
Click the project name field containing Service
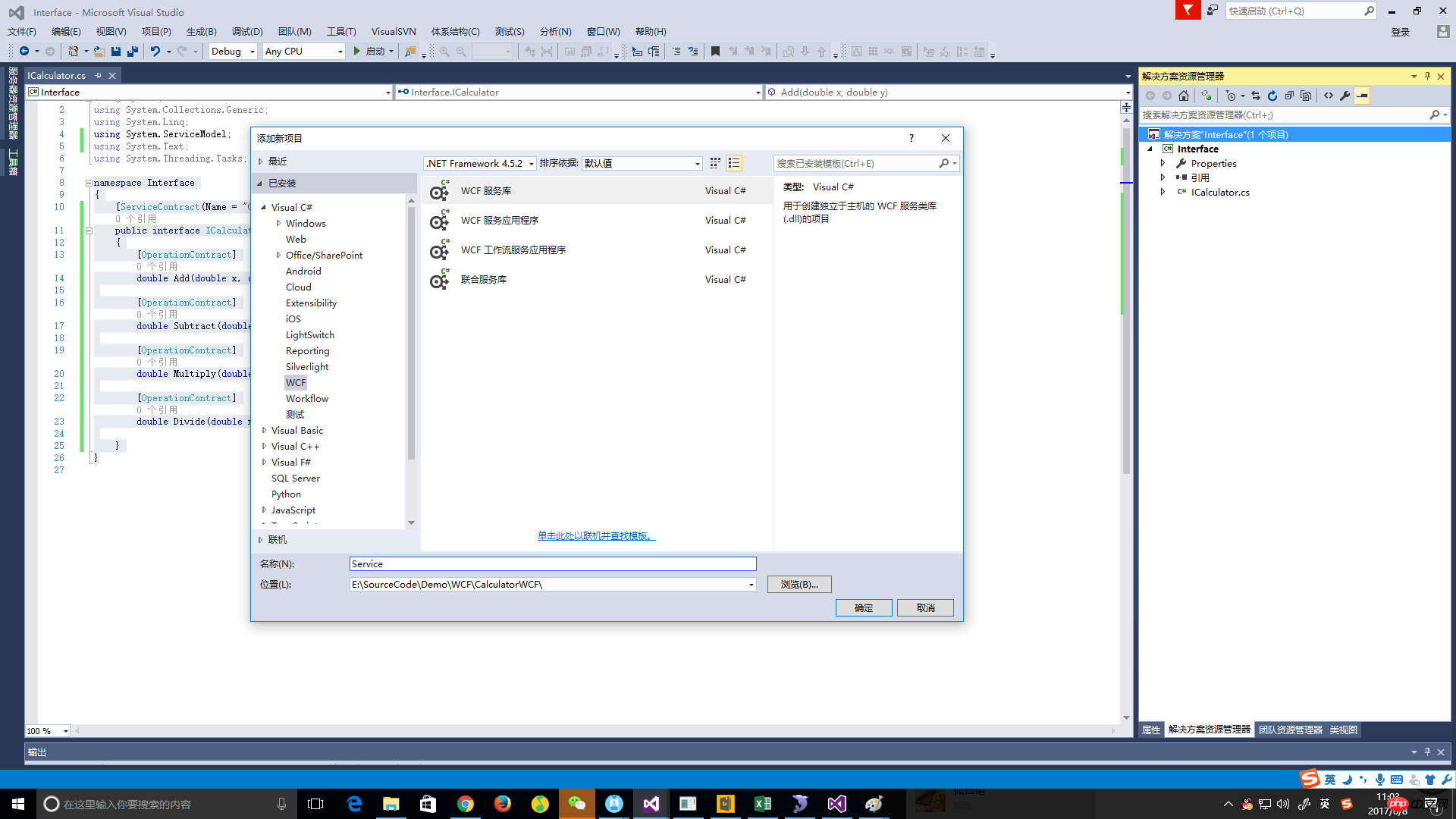552,564
